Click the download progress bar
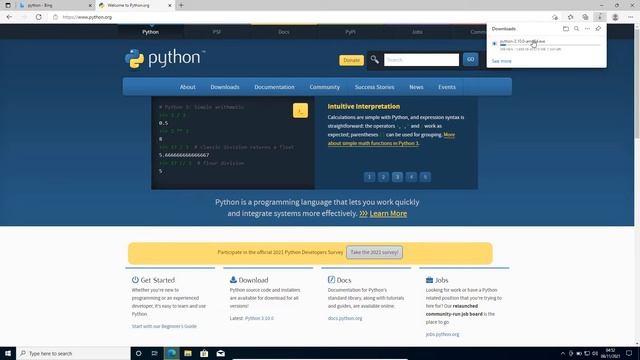The image size is (640, 360). coord(550,45)
